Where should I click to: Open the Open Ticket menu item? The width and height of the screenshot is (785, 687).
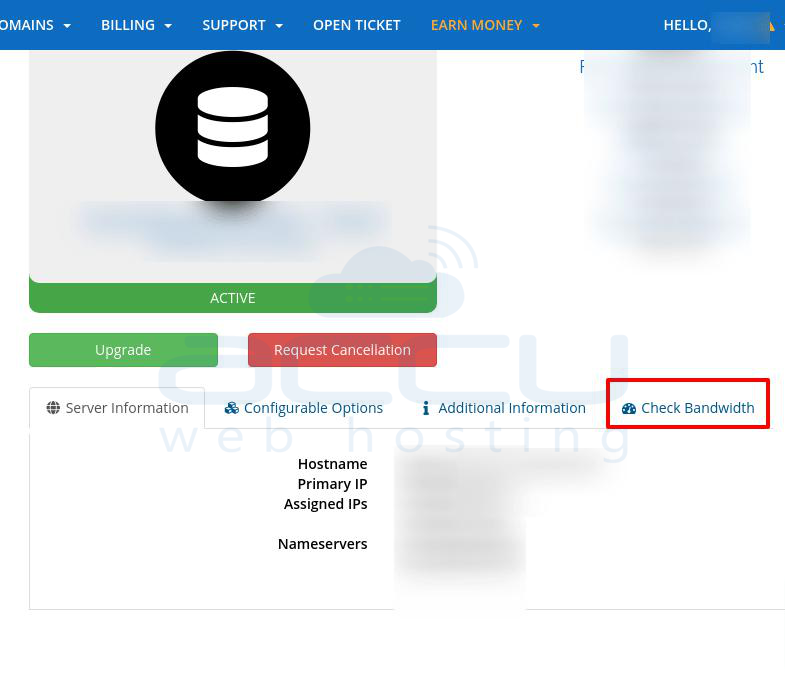(356, 25)
